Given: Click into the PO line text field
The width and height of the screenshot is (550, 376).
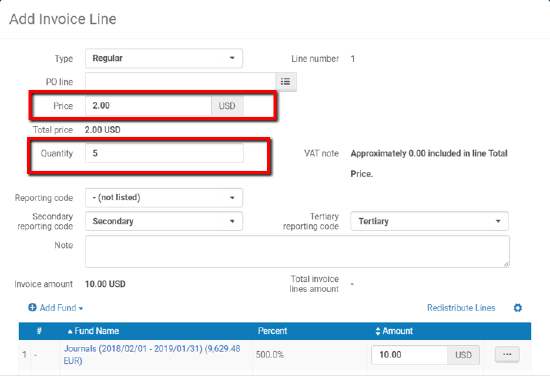Looking at the screenshot, I should (x=180, y=82).
